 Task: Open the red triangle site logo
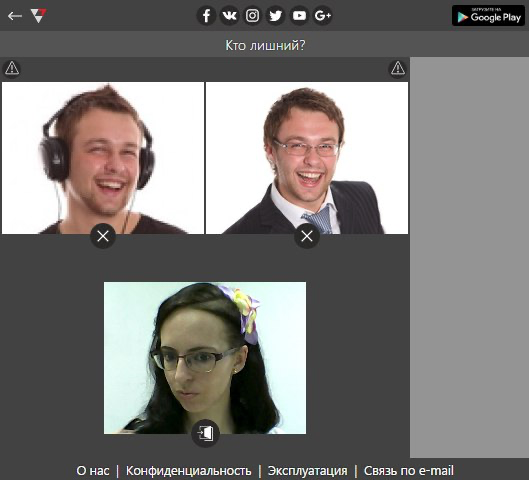(x=38, y=16)
